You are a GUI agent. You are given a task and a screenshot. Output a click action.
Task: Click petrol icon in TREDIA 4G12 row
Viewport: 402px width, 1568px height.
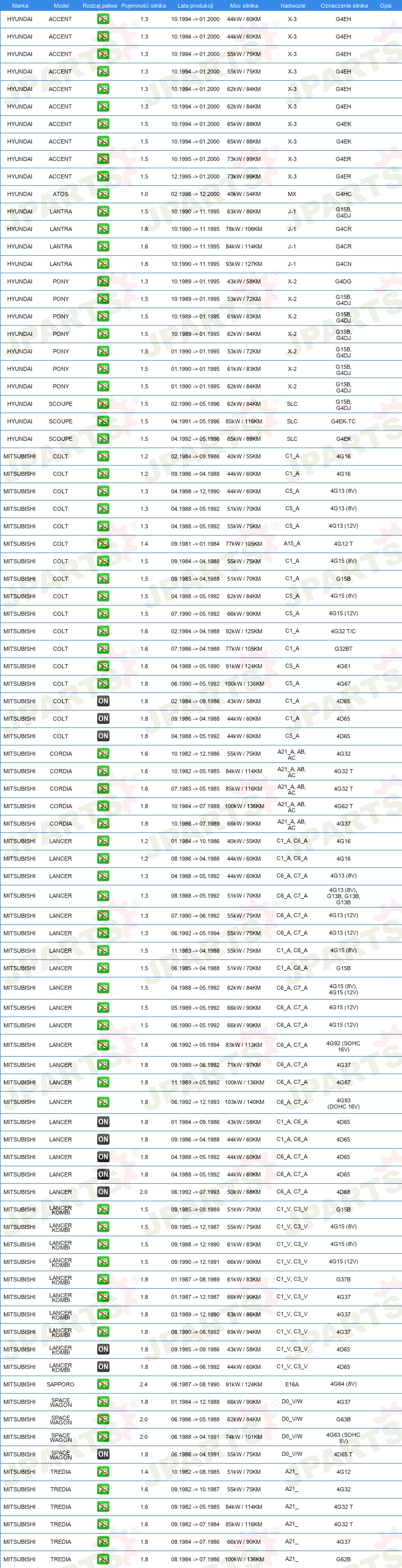(x=103, y=1472)
